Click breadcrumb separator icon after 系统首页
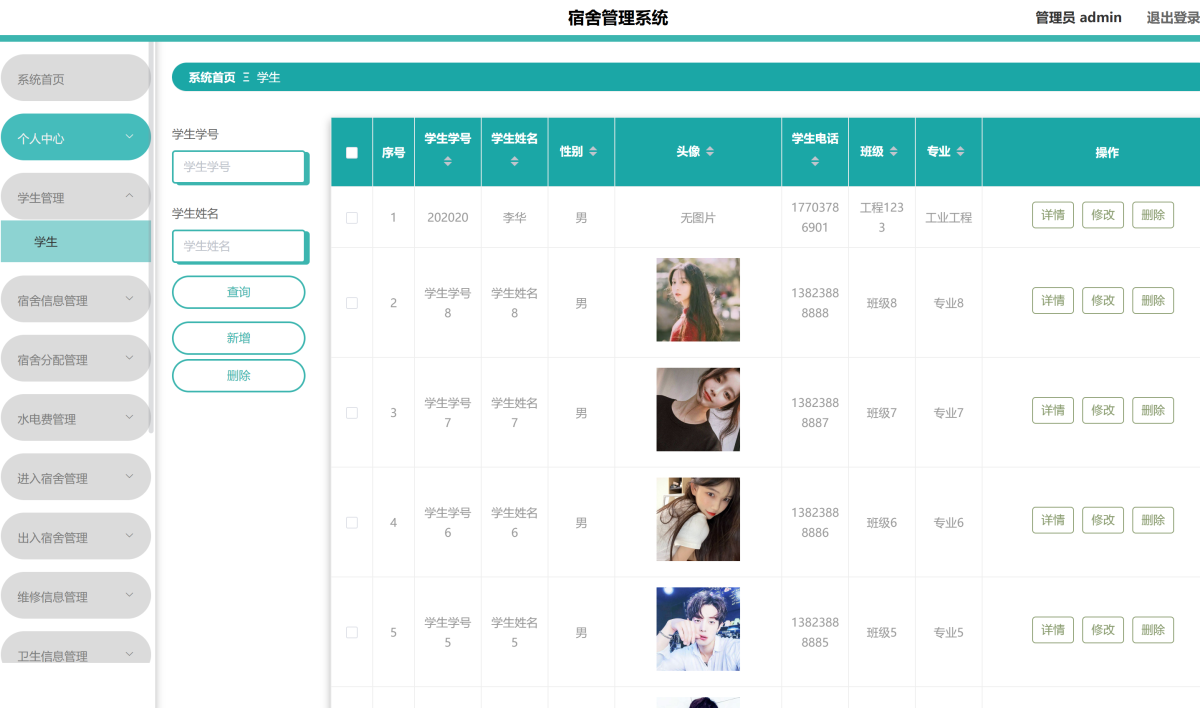 (x=246, y=77)
